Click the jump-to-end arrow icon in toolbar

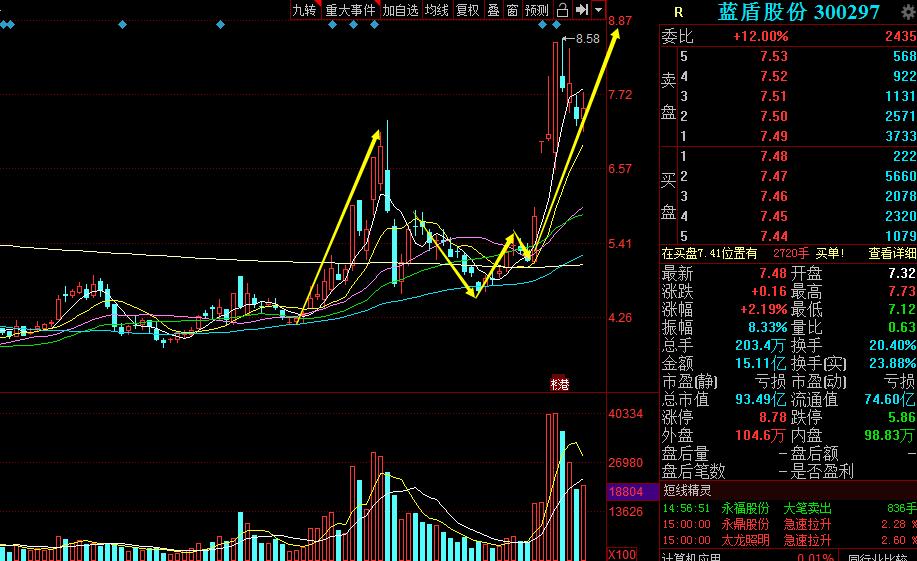point(581,10)
